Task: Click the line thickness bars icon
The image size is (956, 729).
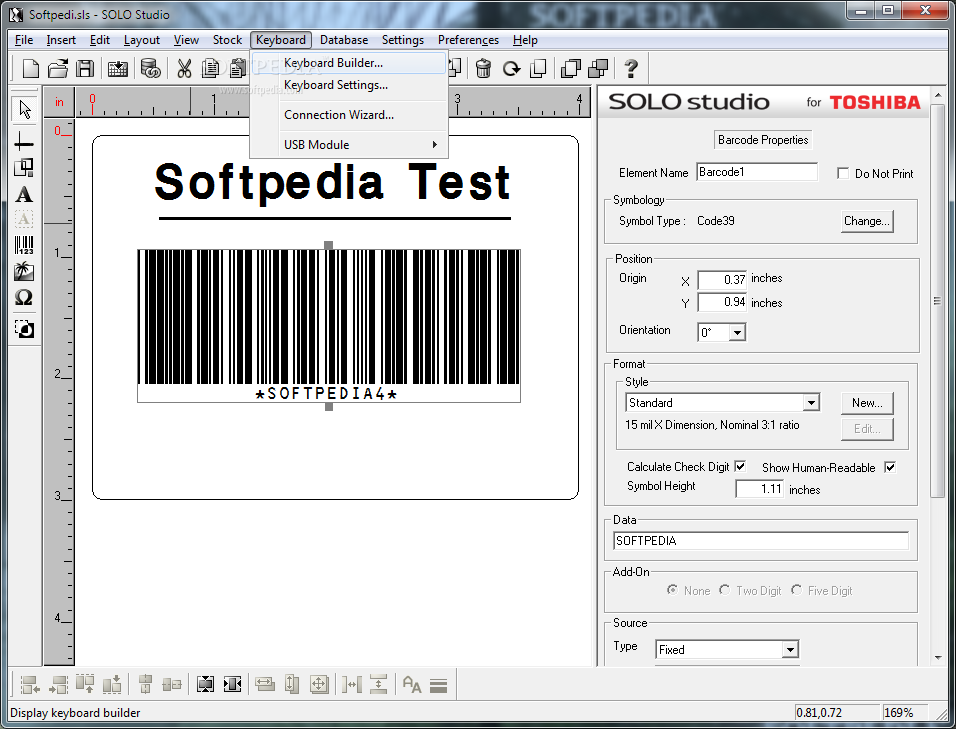Action: point(438,686)
